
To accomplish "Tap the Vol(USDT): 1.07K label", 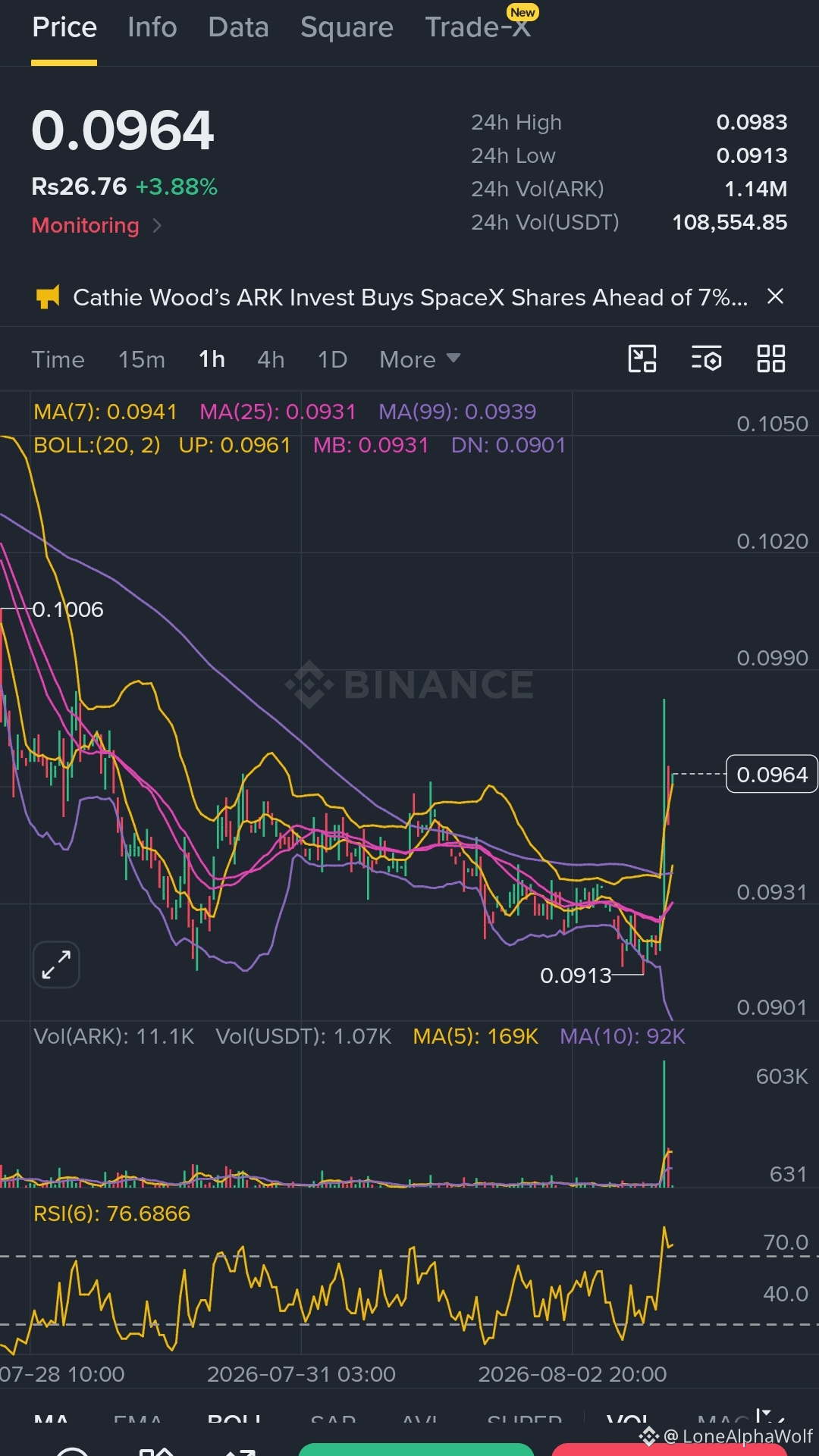I will pyautogui.click(x=303, y=1036).
